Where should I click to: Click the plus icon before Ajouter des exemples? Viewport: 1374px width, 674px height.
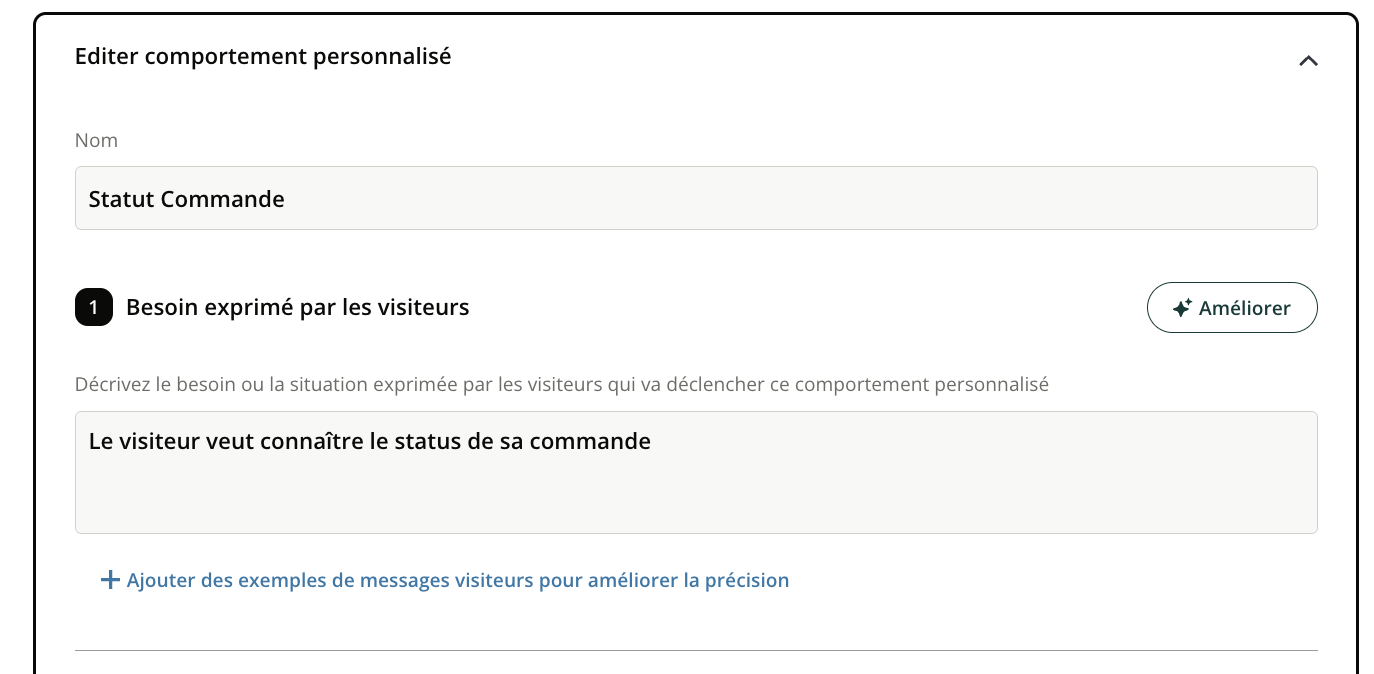[x=110, y=580]
